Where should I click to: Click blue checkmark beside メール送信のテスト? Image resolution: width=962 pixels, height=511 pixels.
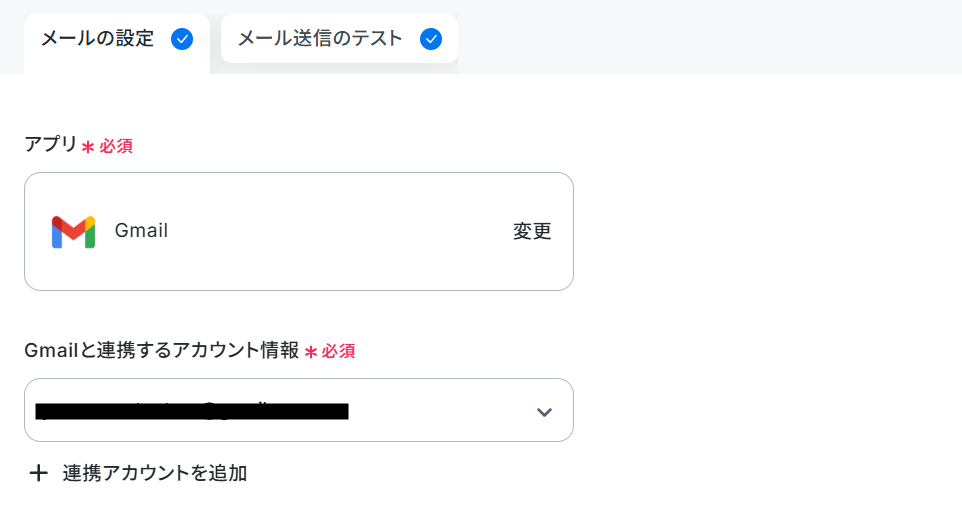tap(431, 39)
